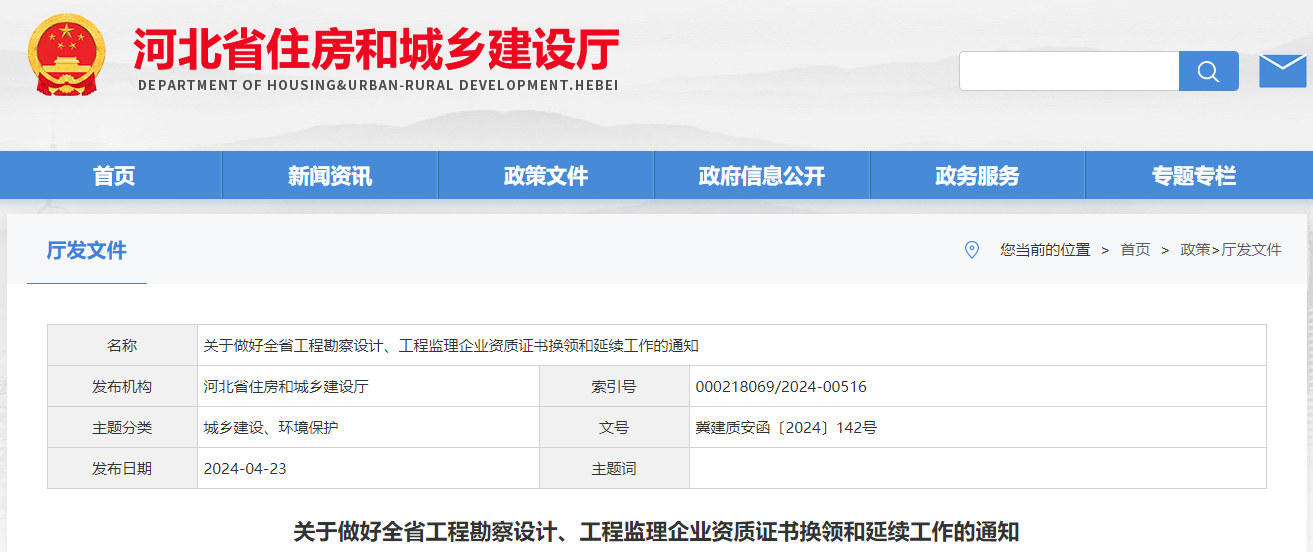Click the 主题分类 label cell
The image size is (1313, 552).
(x=122, y=427)
